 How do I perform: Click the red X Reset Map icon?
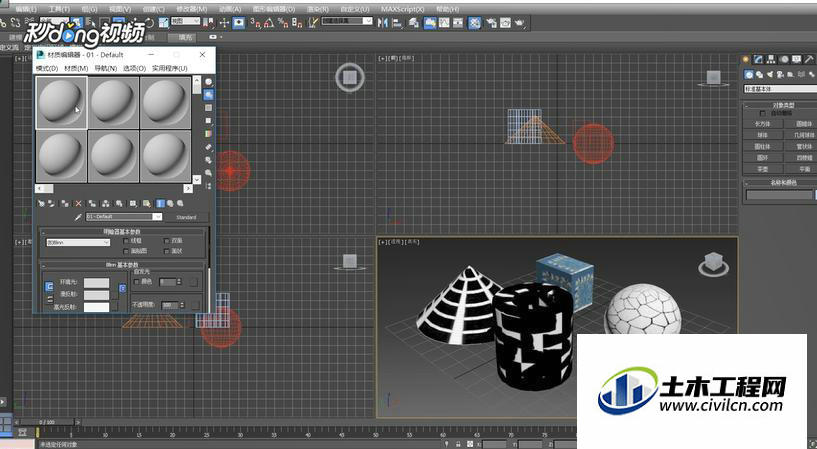tap(78, 204)
